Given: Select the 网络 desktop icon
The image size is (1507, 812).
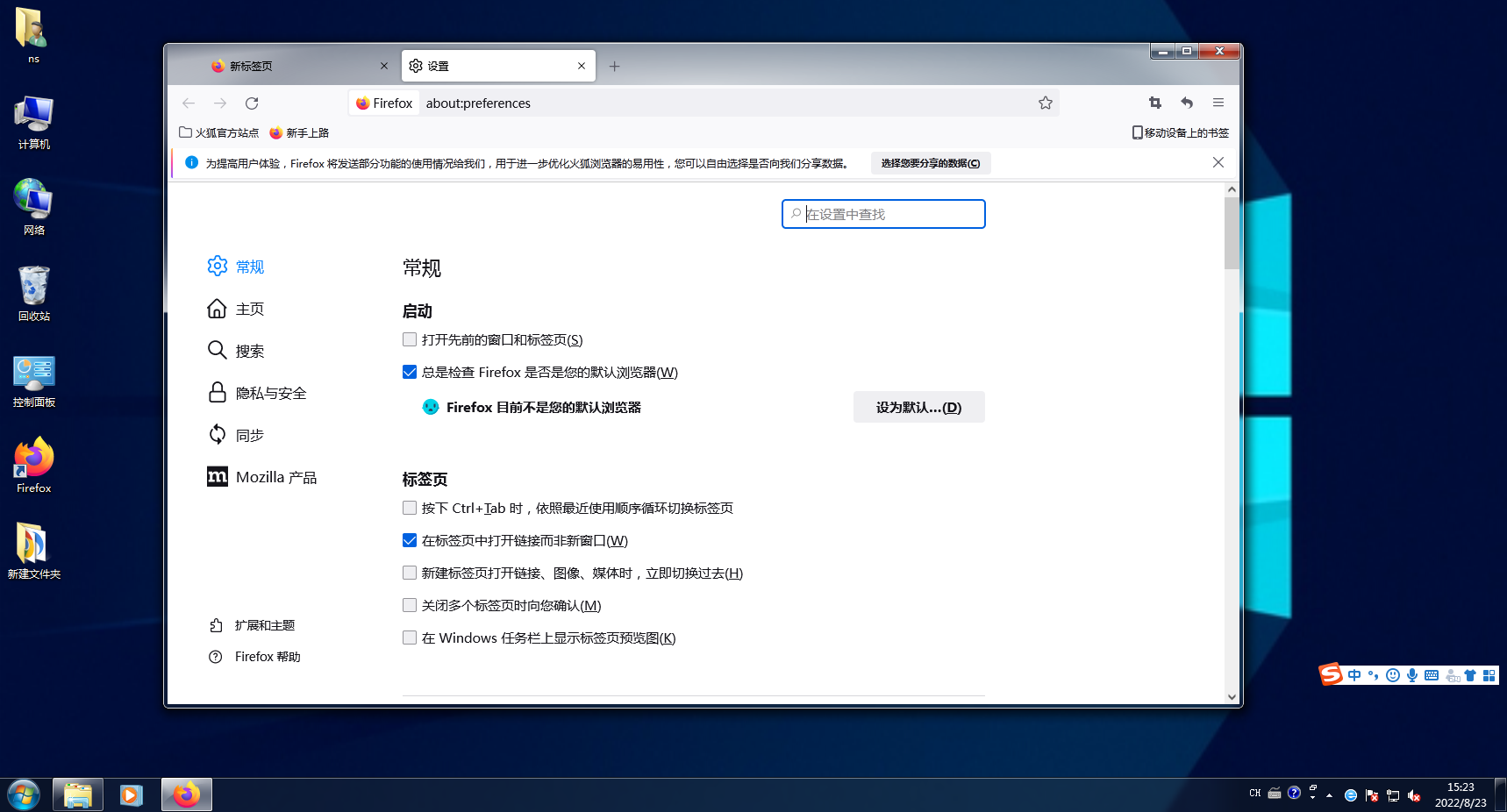Looking at the screenshot, I should [33, 208].
